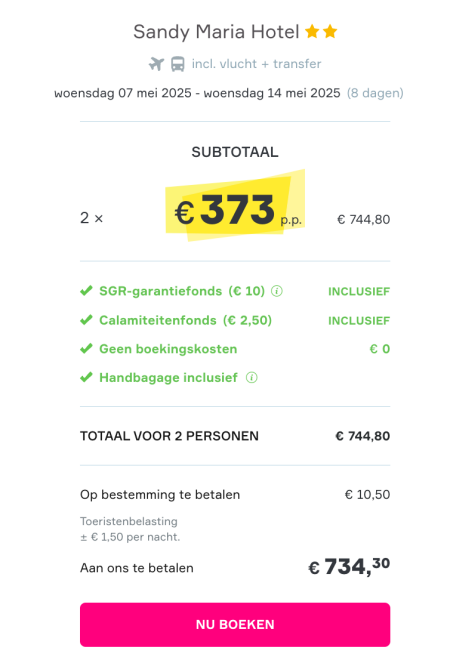The height and width of the screenshot is (654, 450).
Task: Click the Calamiteitenfonds green checkmark
Action: click(86, 320)
